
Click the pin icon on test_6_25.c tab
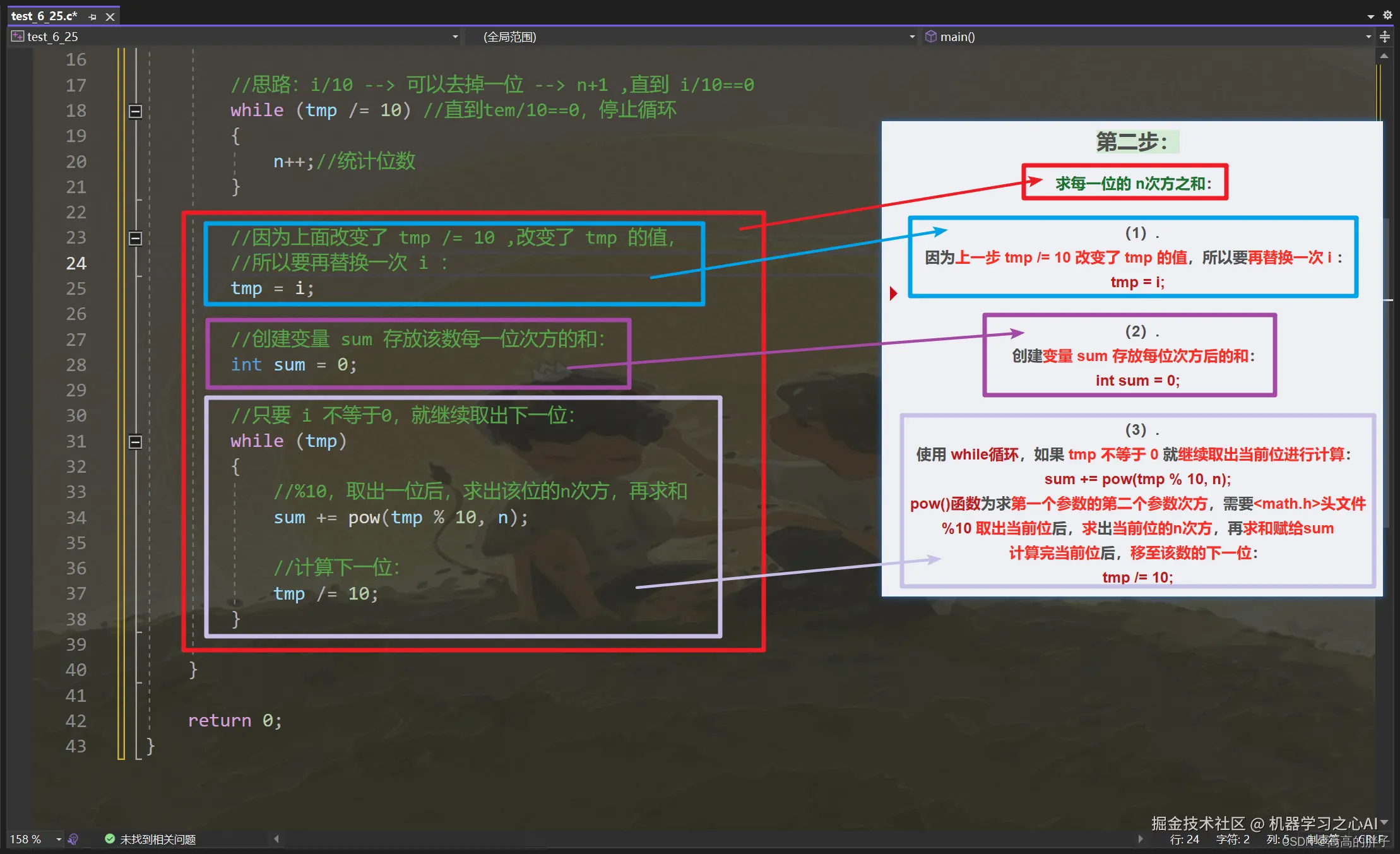tap(93, 17)
